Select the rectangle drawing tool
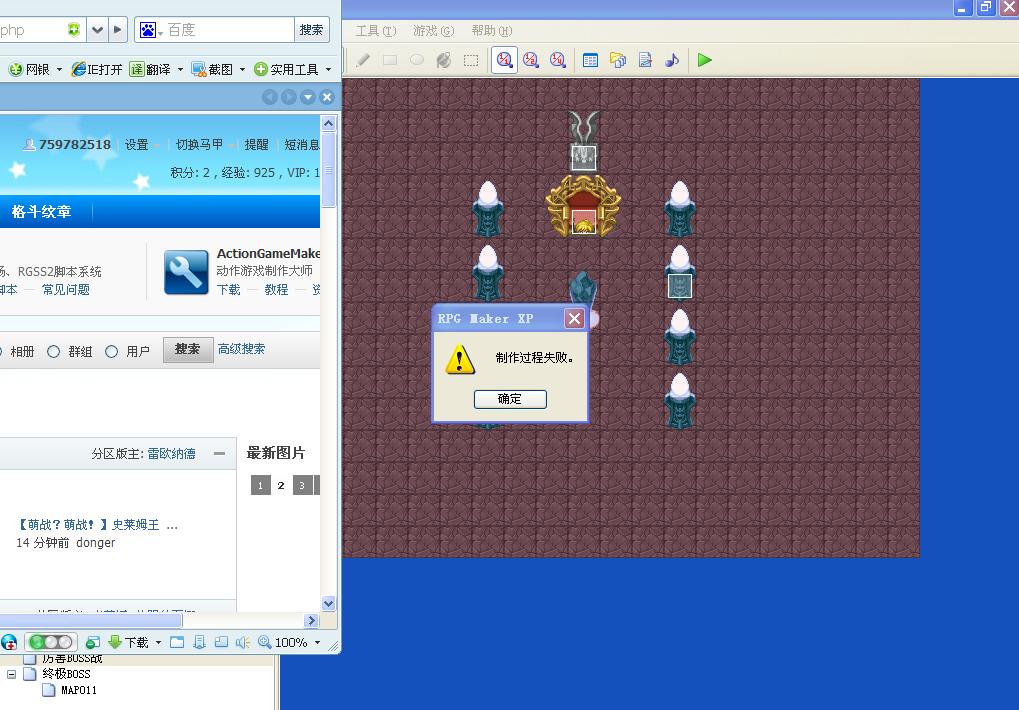This screenshot has width=1019, height=710. coord(390,60)
